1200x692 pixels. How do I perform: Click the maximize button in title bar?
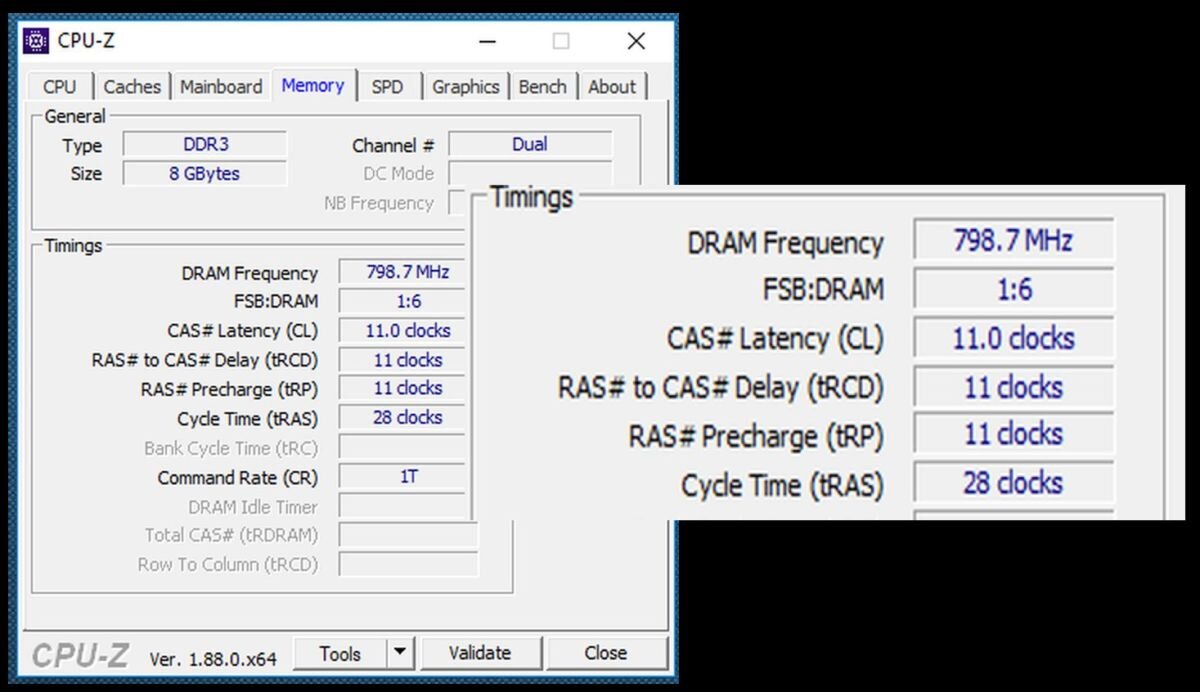point(561,41)
